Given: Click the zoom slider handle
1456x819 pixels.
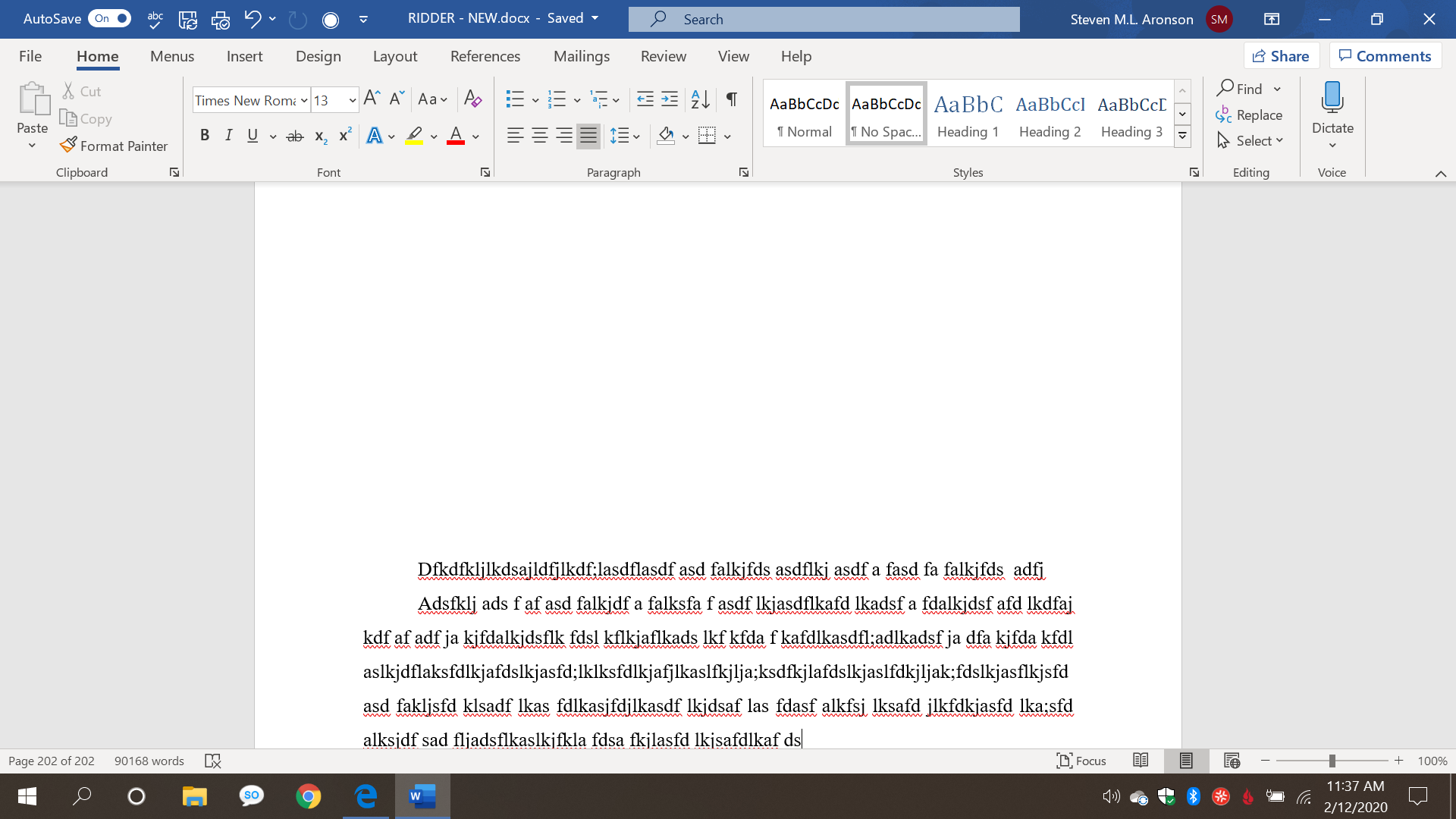Looking at the screenshot, I should [1332, 761].
